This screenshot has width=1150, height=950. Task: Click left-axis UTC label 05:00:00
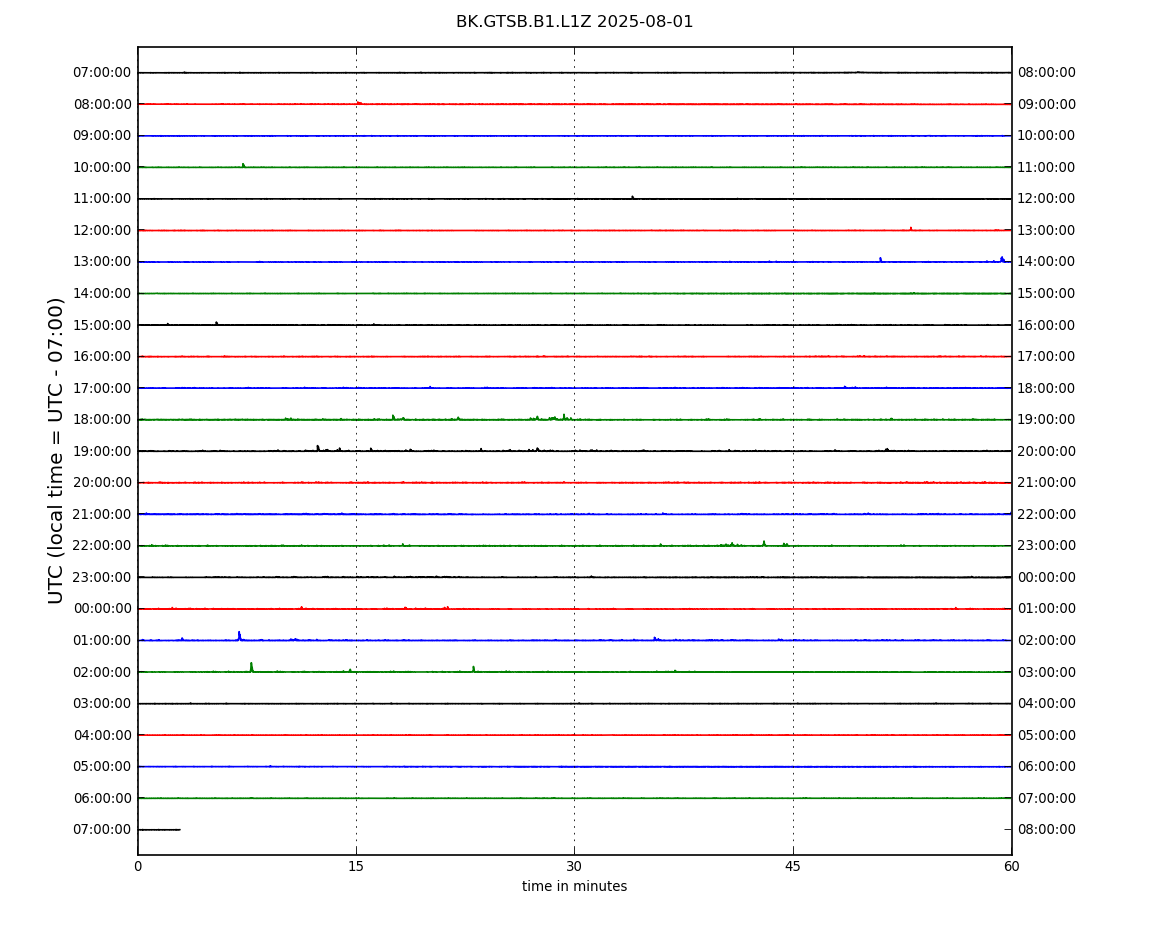[102, 767]
